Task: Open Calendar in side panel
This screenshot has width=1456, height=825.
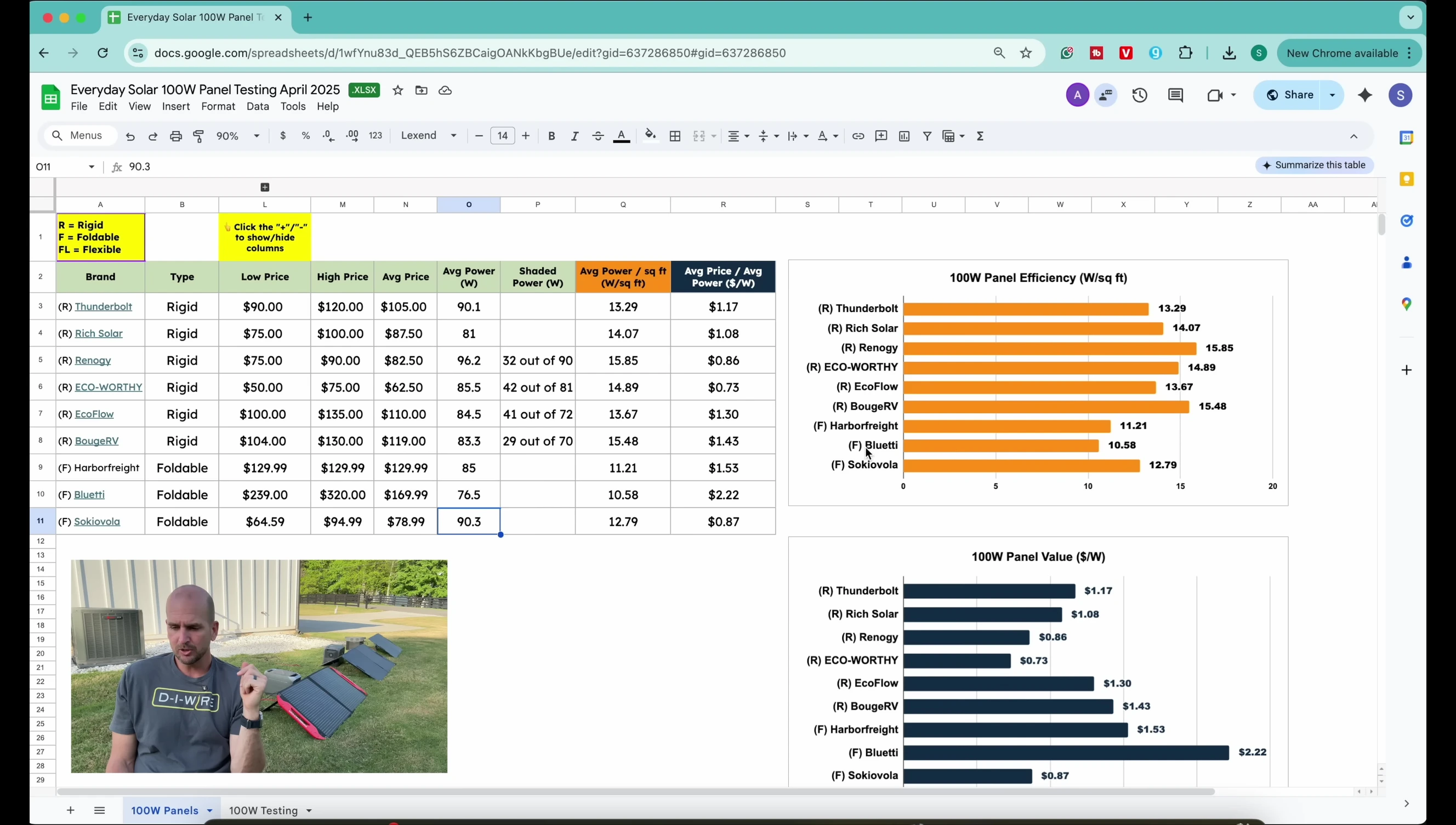Action: [x=1406, y=138]
